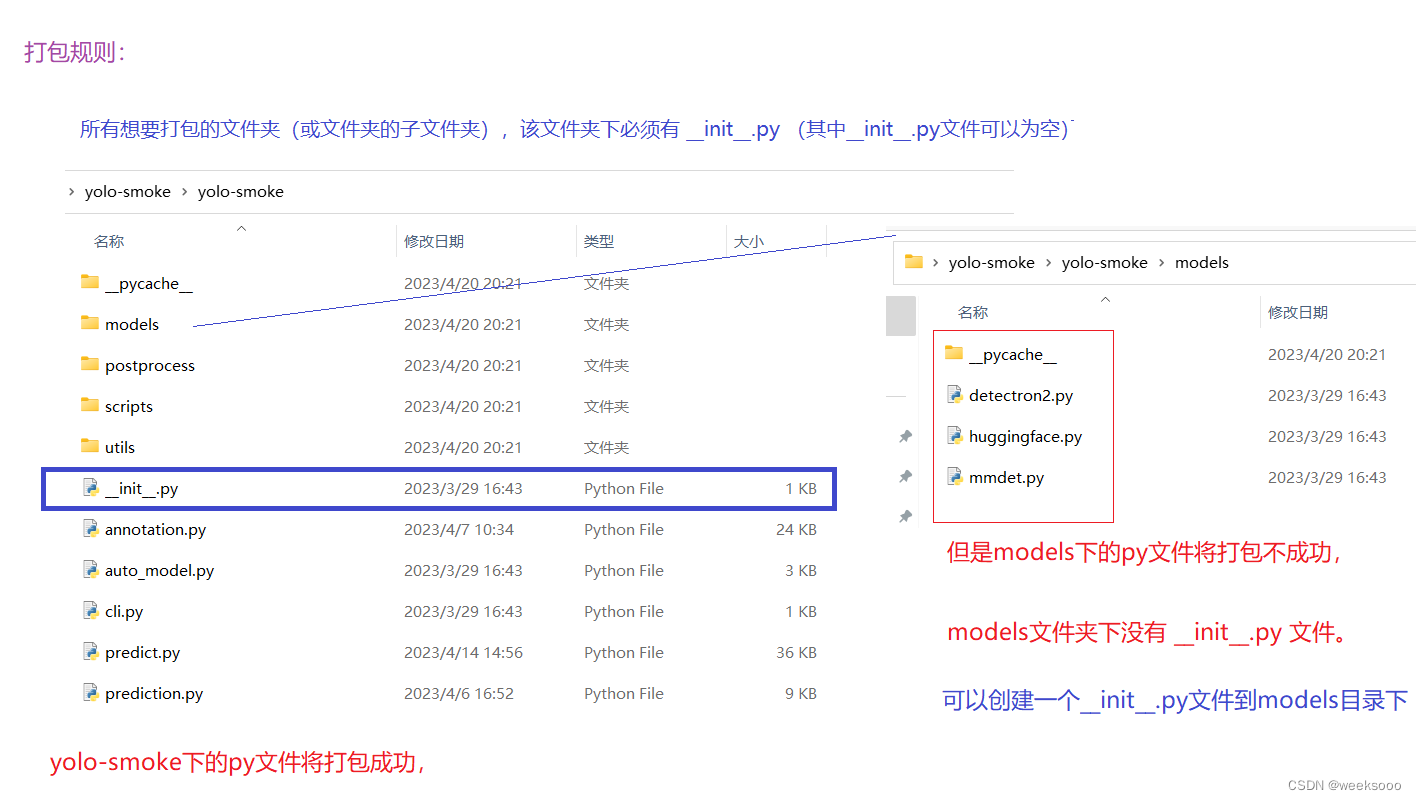Open the postprocess folder icon
The width and height of the screenshot is (1416, 800).
[x=90, y=364]
